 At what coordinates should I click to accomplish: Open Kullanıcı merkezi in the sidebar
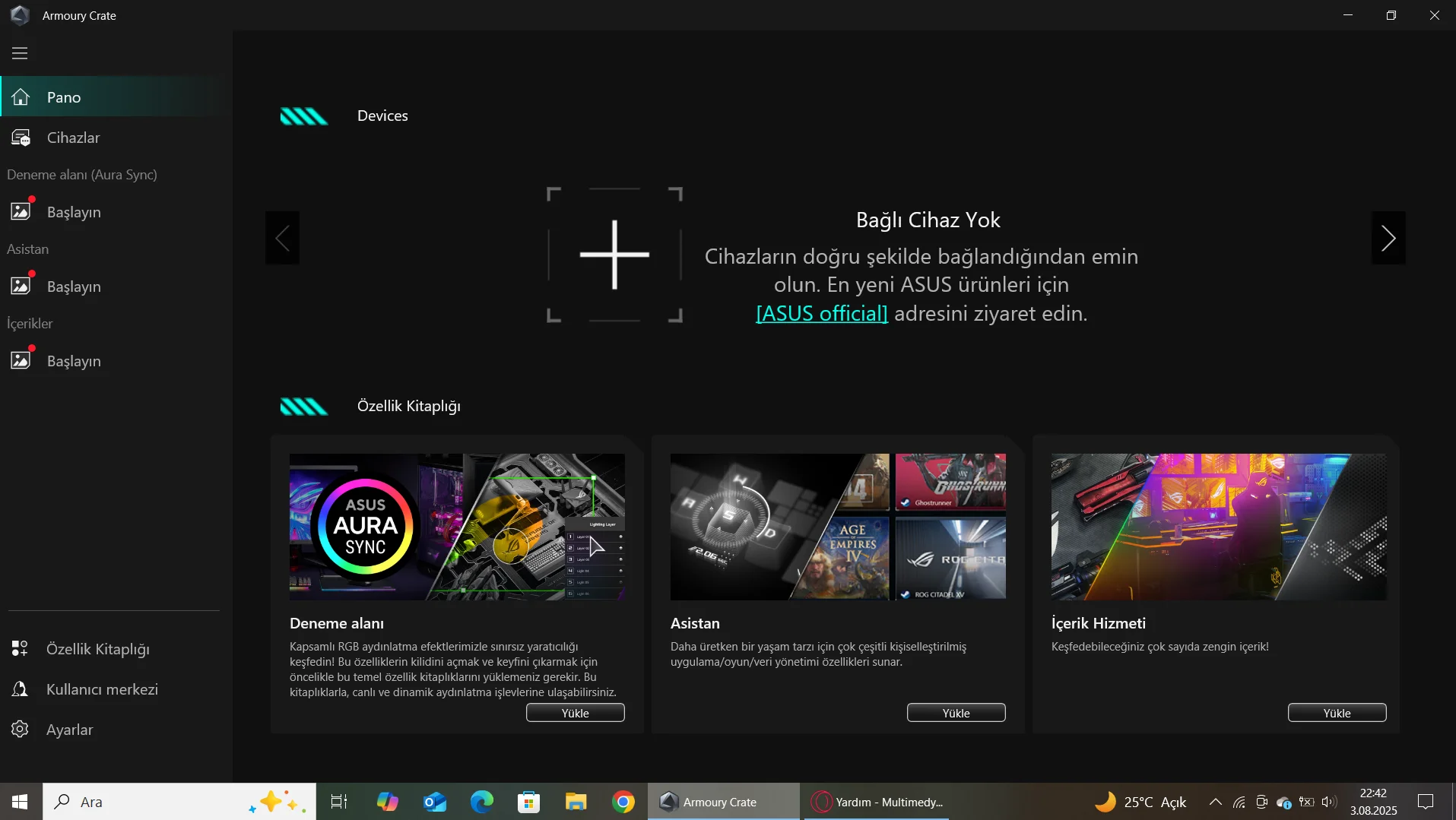116,689
